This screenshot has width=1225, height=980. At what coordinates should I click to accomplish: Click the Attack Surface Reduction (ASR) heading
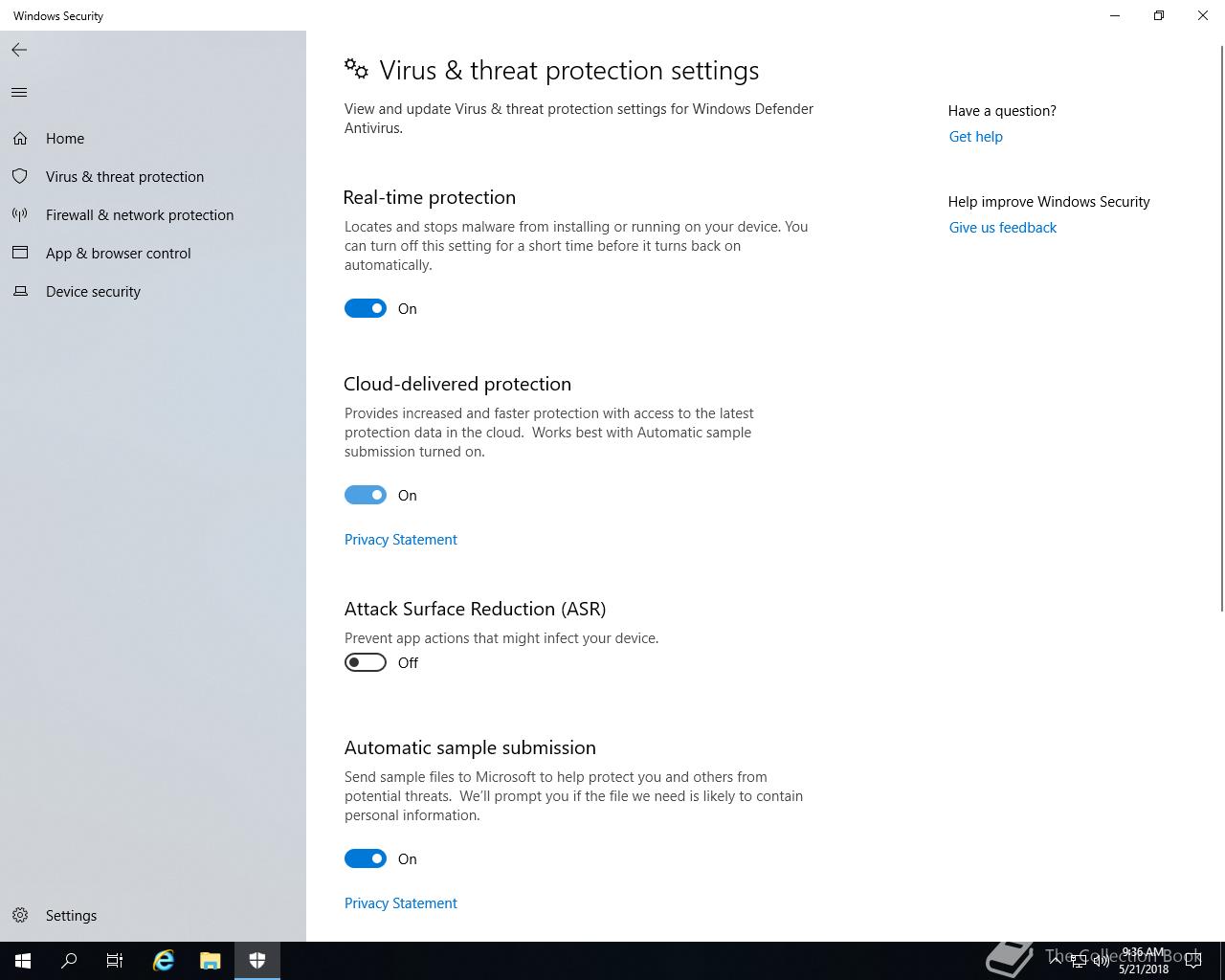475,609
